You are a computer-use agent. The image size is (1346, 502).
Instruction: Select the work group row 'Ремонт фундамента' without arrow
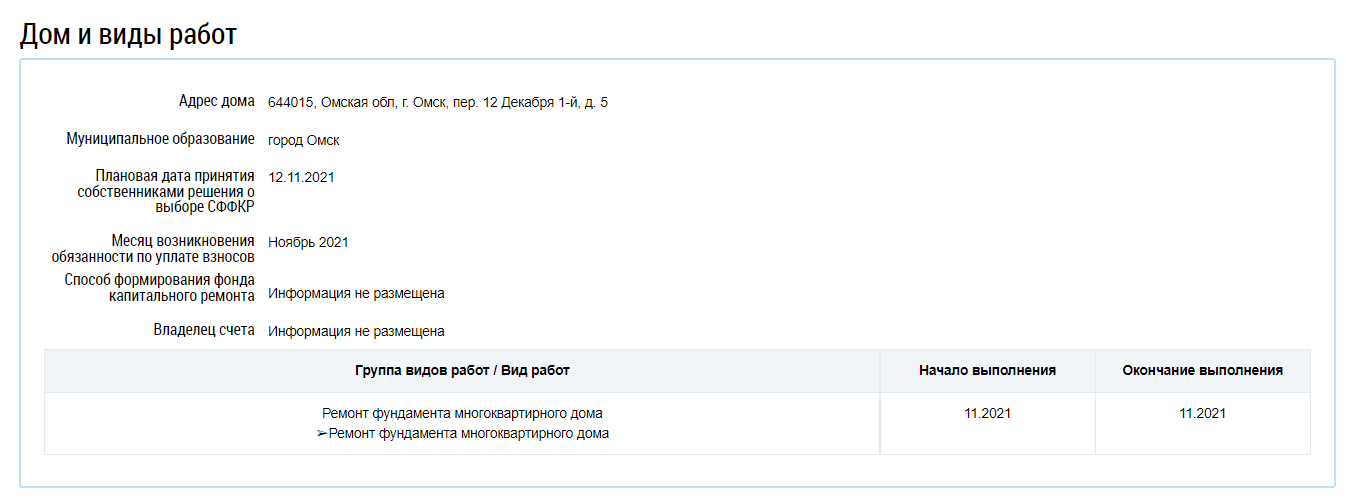pyautogui.click(x=462, y=413)
